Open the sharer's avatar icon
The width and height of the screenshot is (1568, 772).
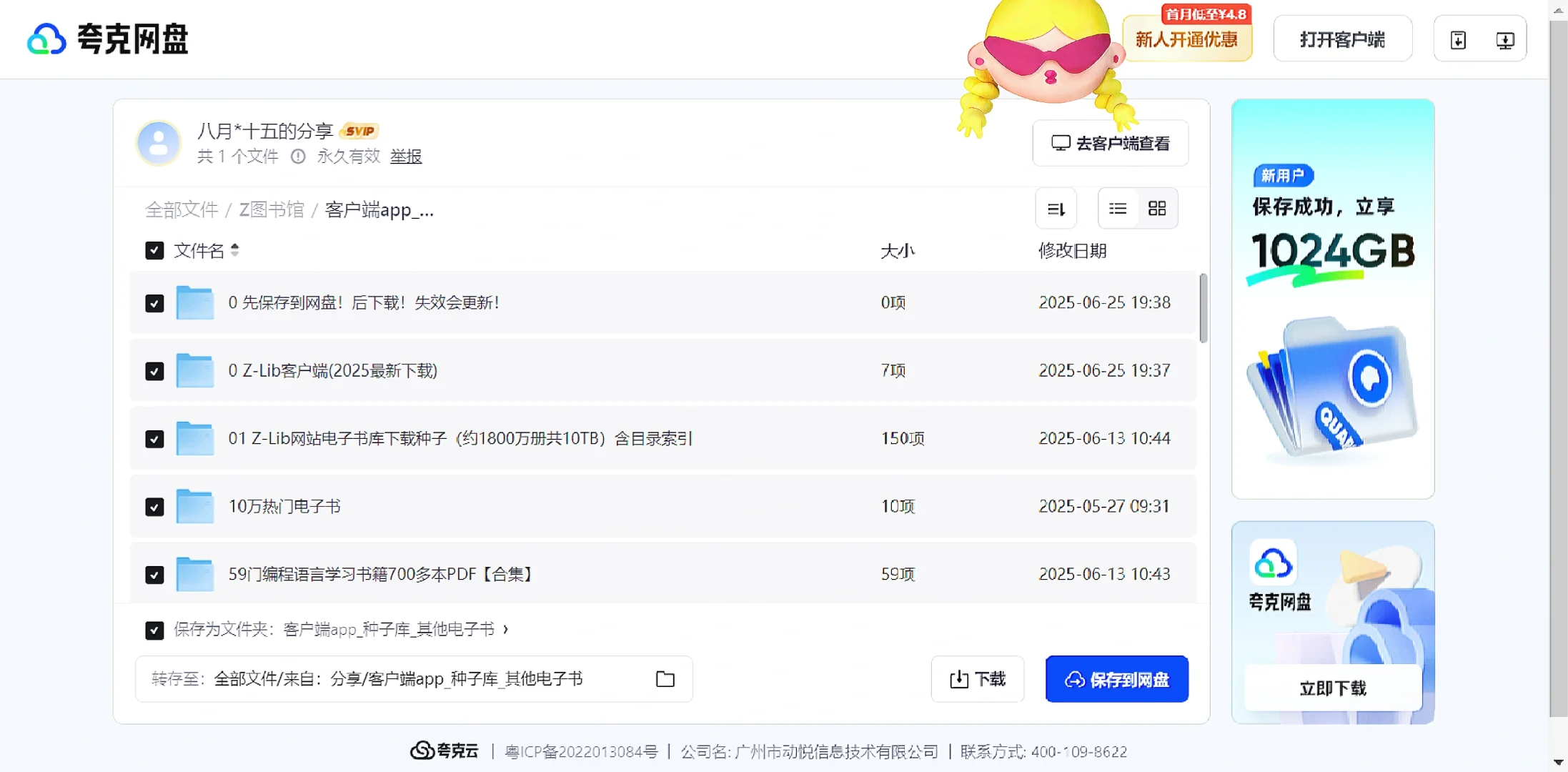(x=158, y=142)
